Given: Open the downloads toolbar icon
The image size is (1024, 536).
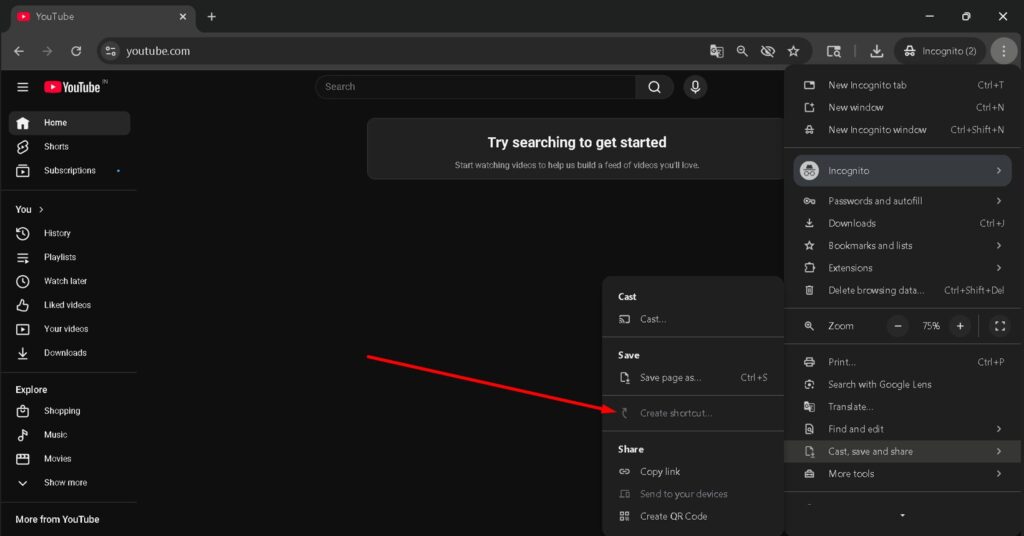Looking at the screenshot, I should [x=876, y=51].
